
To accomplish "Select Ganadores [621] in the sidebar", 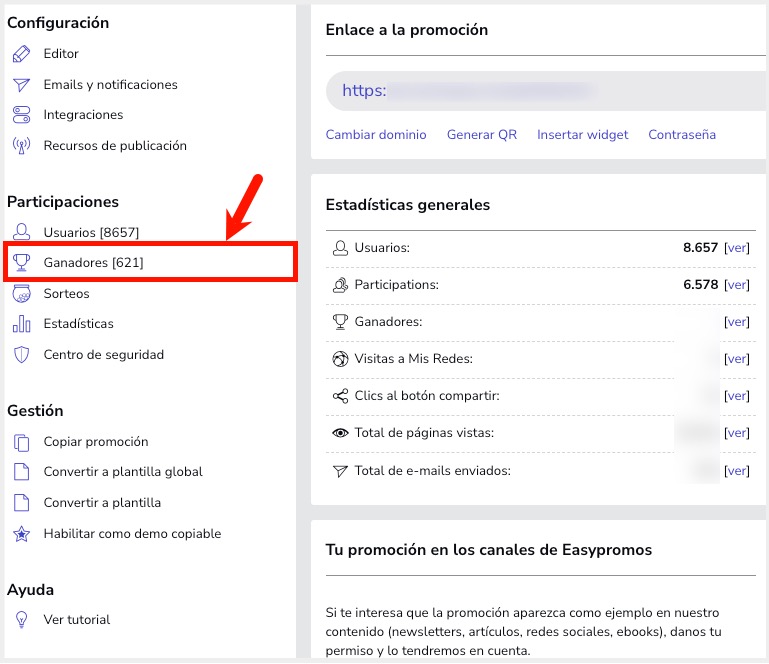I will [x=93, y=262].
